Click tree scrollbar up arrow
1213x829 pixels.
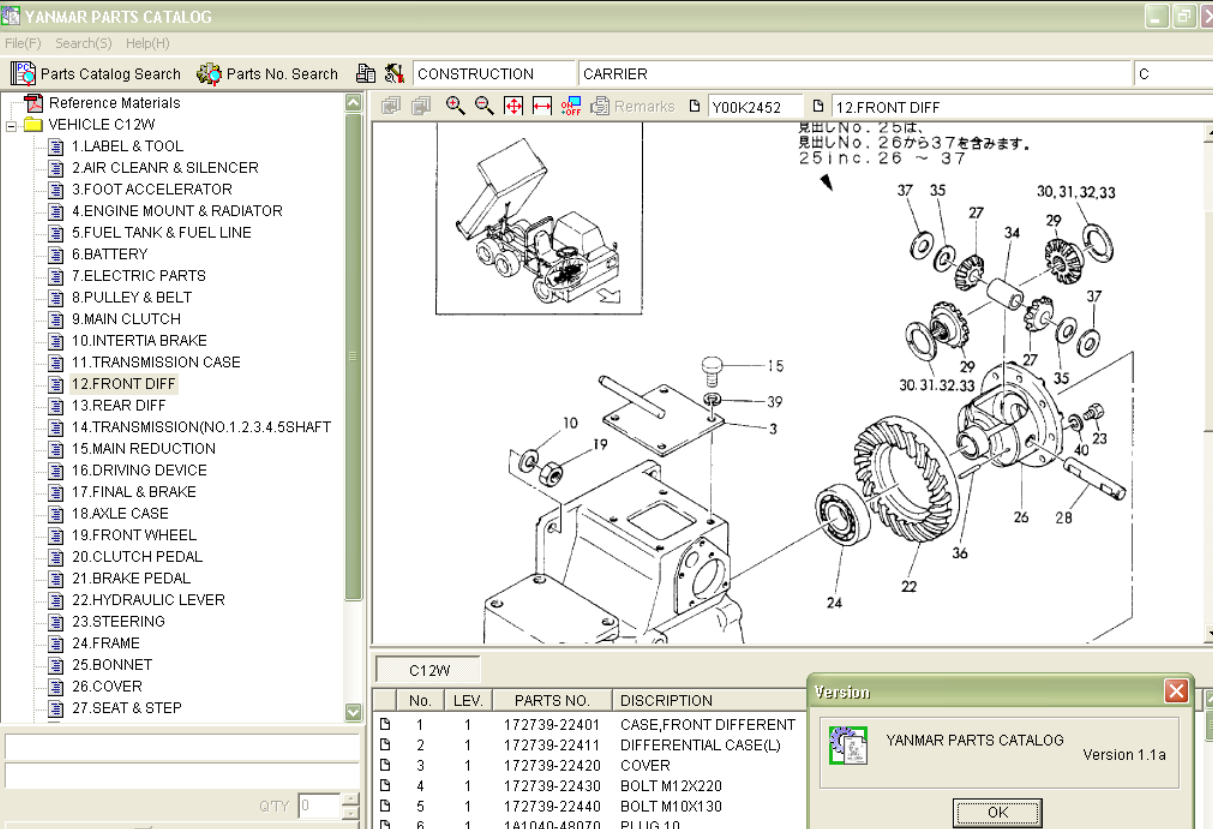click(x=353, y=102)
